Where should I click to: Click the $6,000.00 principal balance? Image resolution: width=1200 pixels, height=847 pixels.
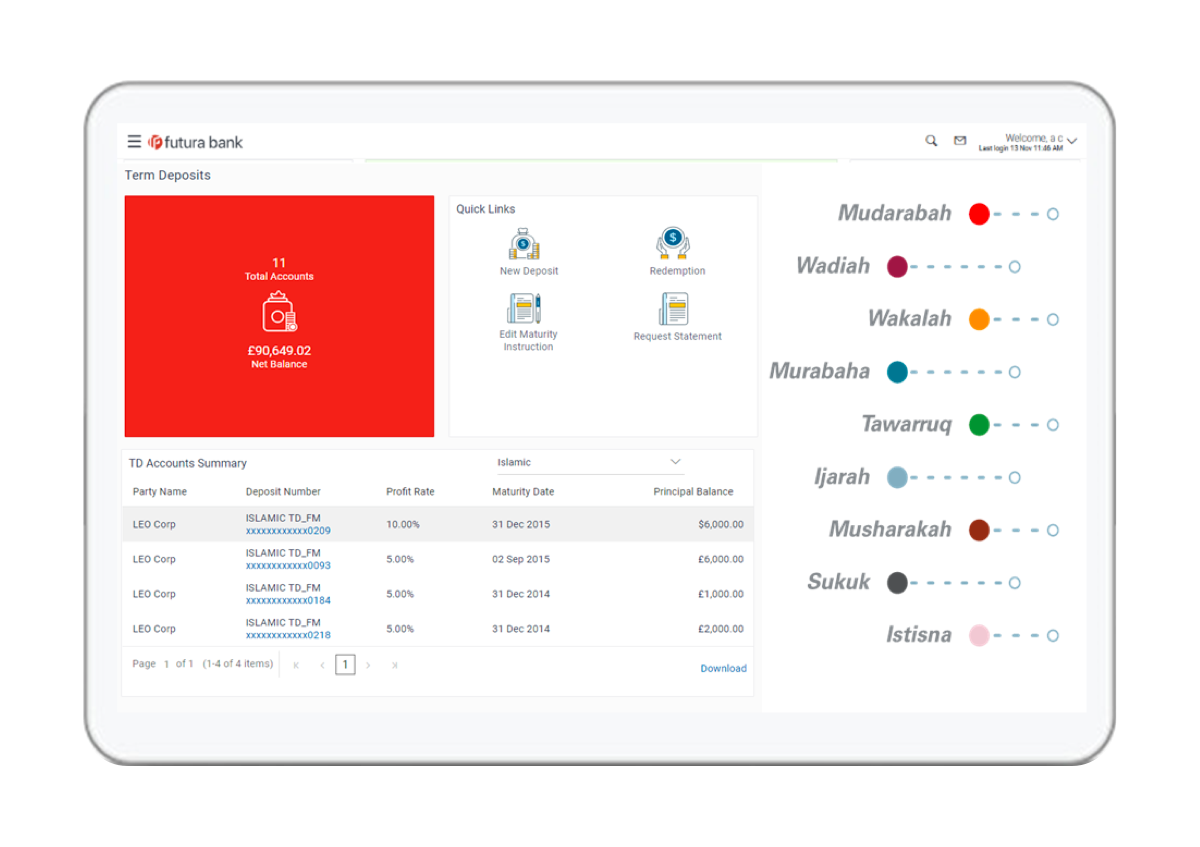[x=721, y=524]
